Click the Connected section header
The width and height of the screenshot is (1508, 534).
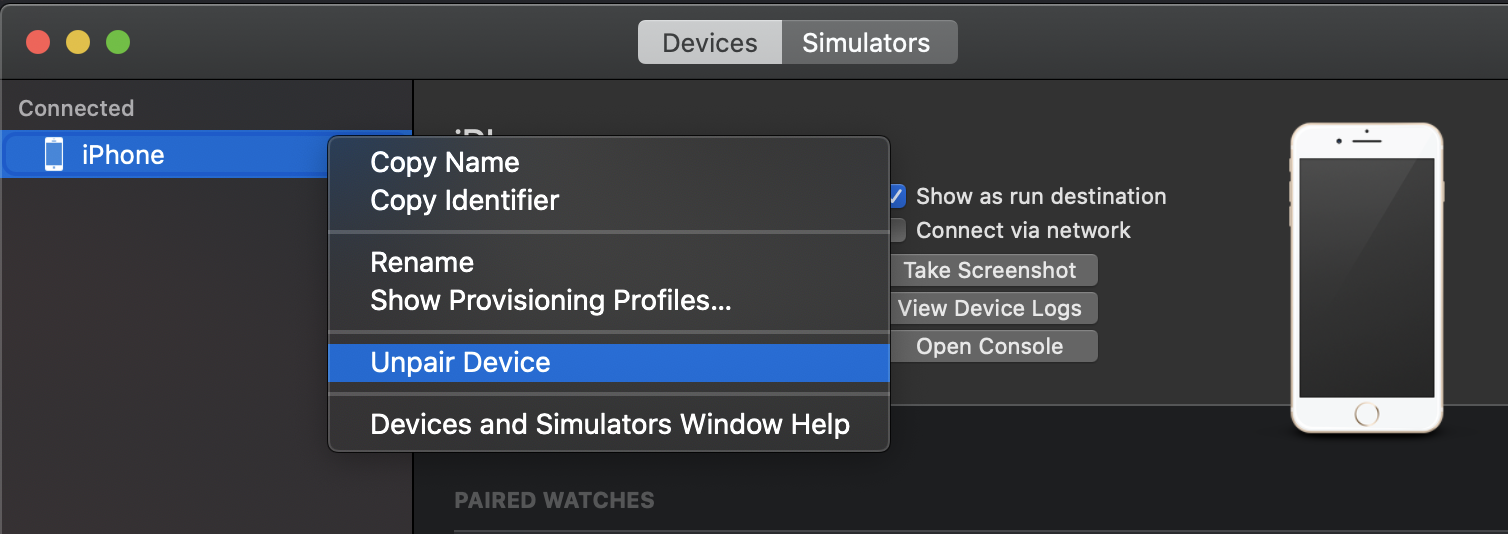coord(76,108)
